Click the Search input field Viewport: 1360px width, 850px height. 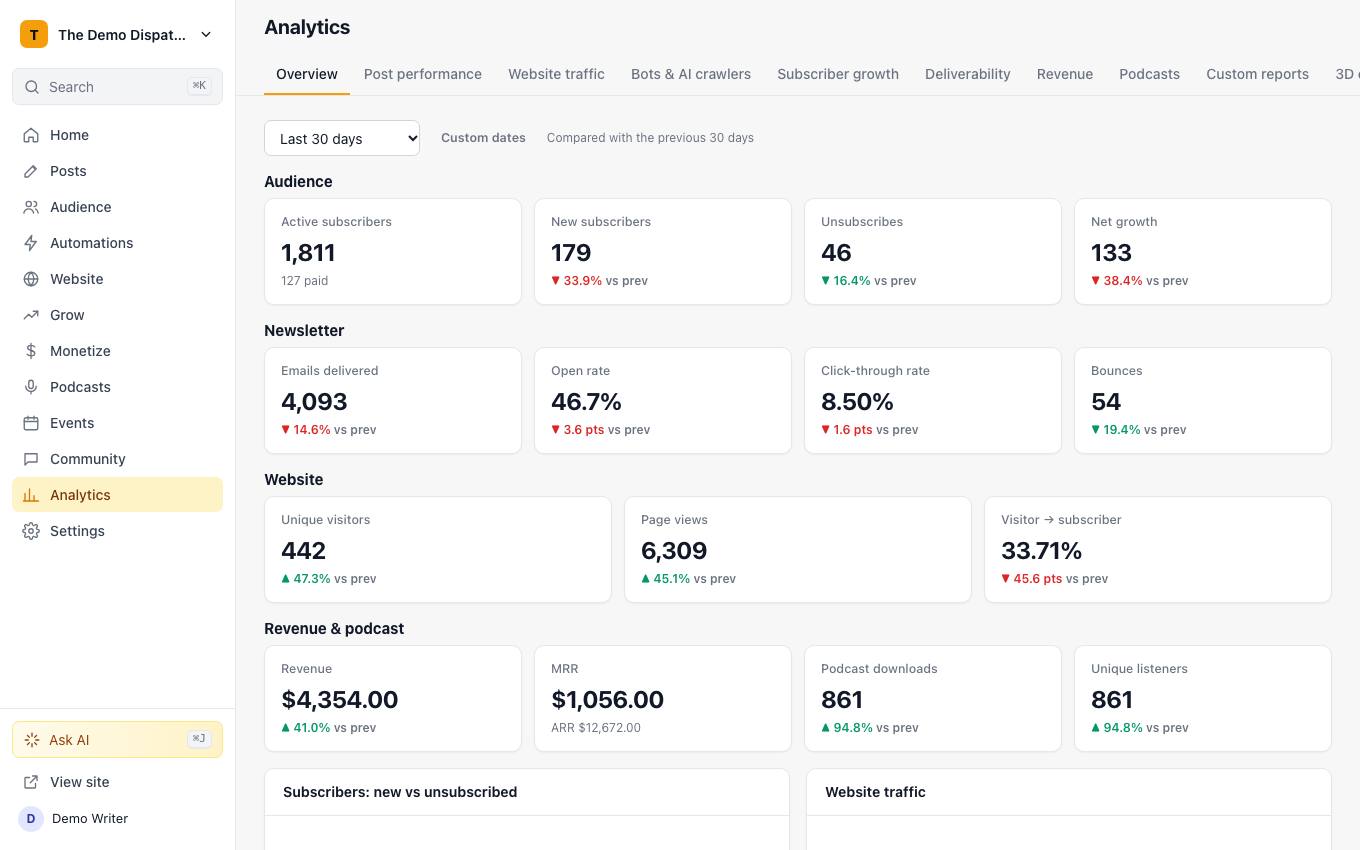(x=117, y=87)
